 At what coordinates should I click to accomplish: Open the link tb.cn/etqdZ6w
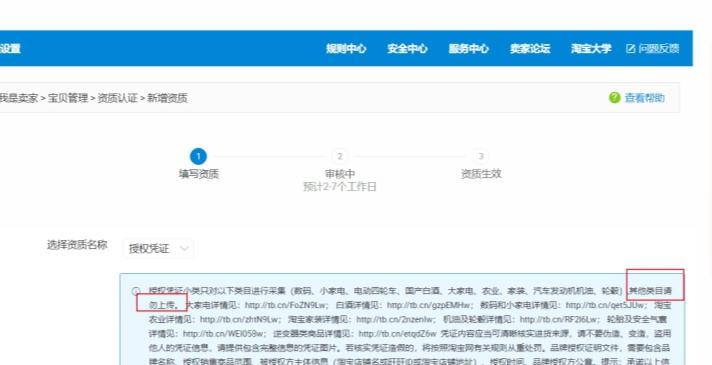[397, 334]
